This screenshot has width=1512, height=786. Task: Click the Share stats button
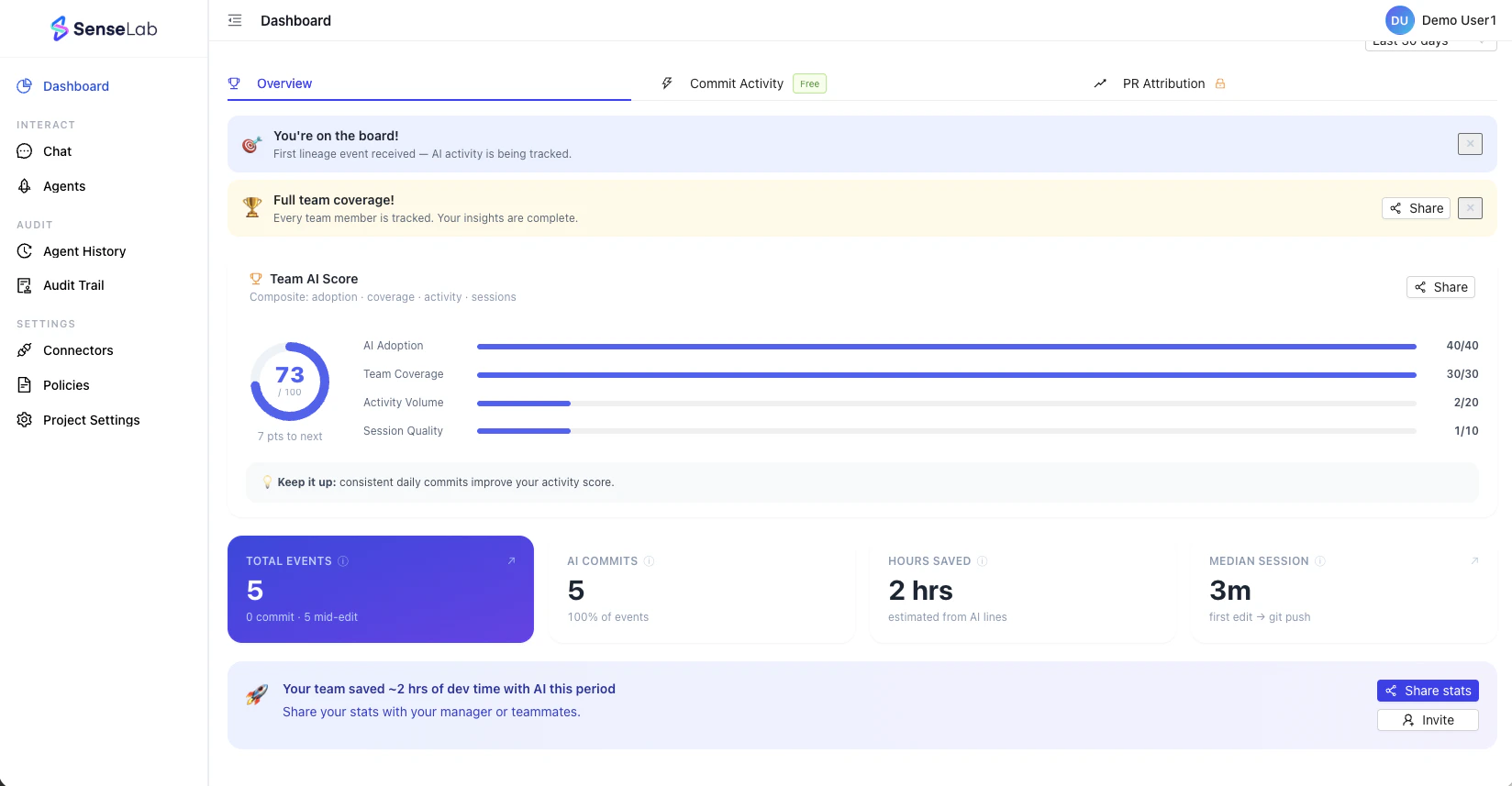coord(1428,691)
